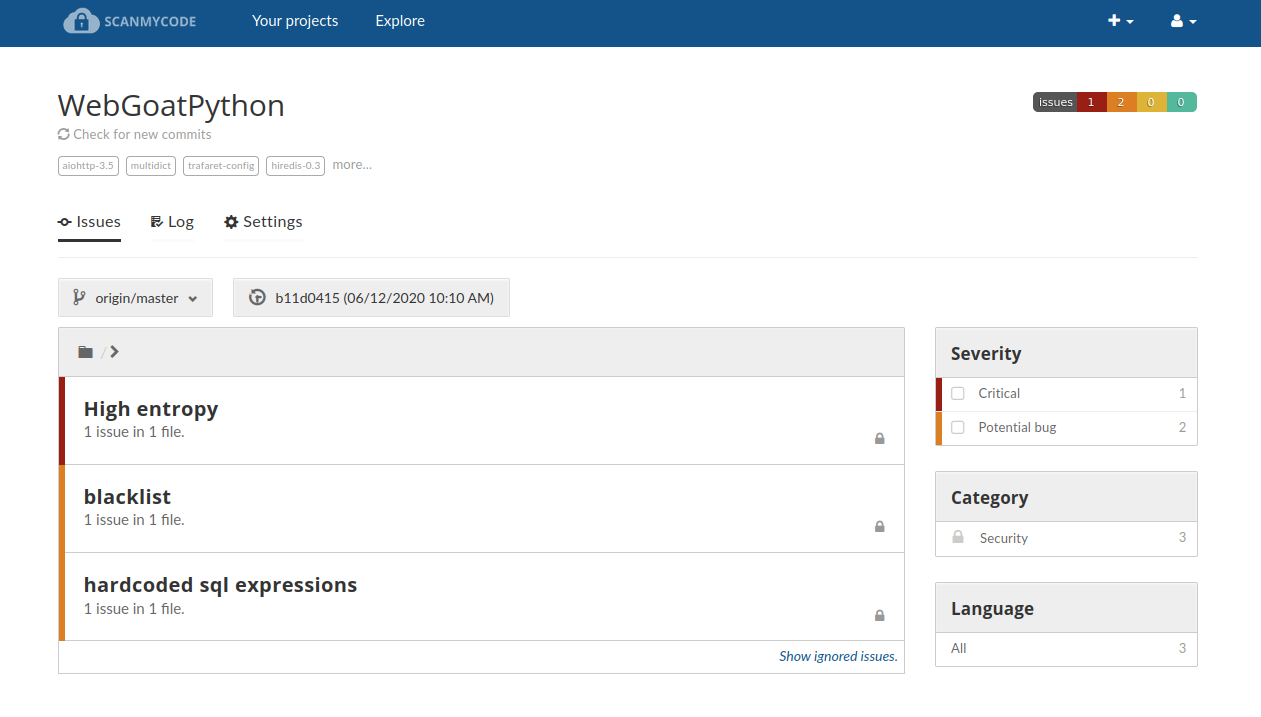Click the commit icon next to b11d0415
Image resolution: width=1261 pixels, height=717 pixels.
pyautogui.click(x=257, y=298)
